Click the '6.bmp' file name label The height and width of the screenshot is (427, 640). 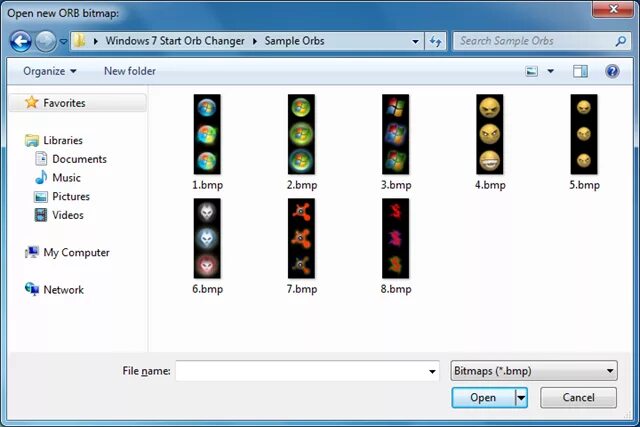pyautogui.click(x=207, y=289)
